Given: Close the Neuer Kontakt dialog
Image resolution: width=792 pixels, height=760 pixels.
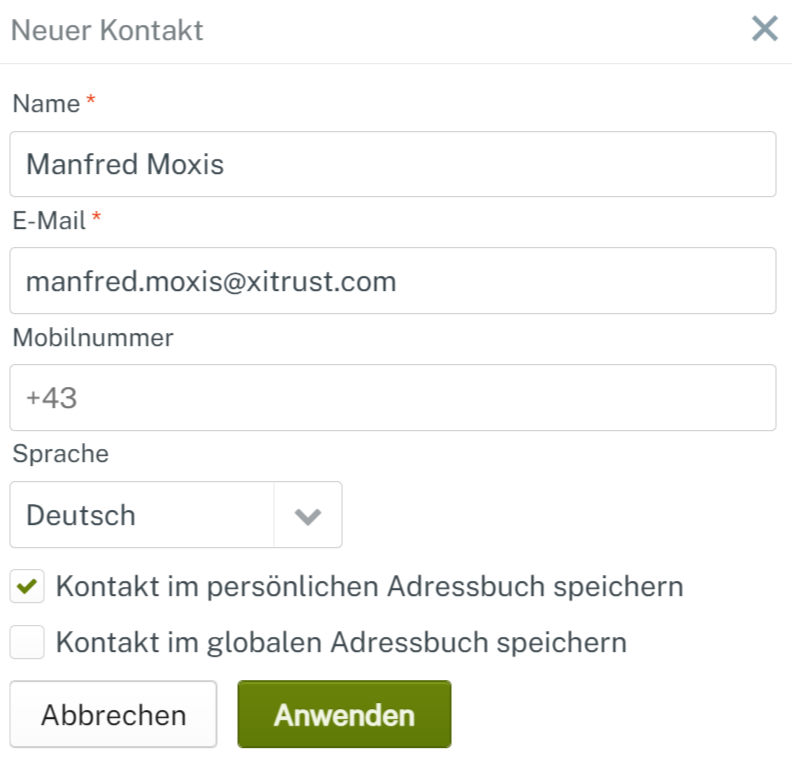Looking at the screenshot, I should pos(765,29).
